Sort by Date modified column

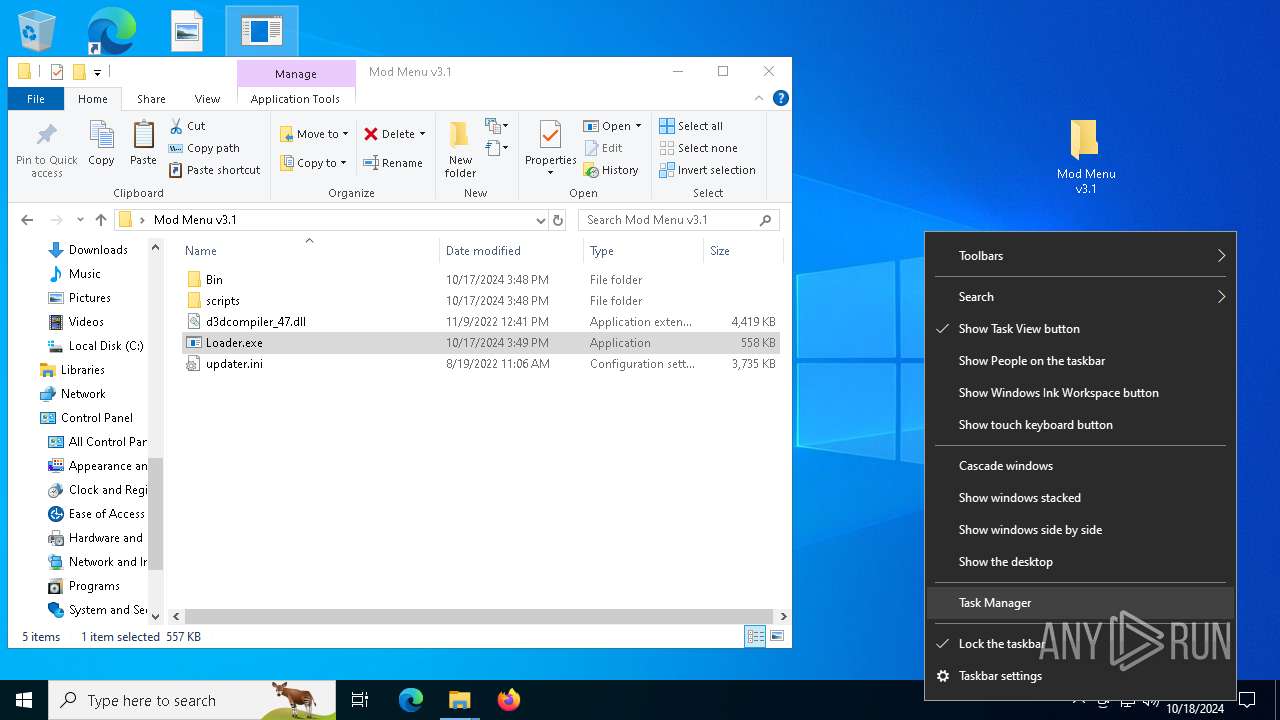[x=511, y=251]
